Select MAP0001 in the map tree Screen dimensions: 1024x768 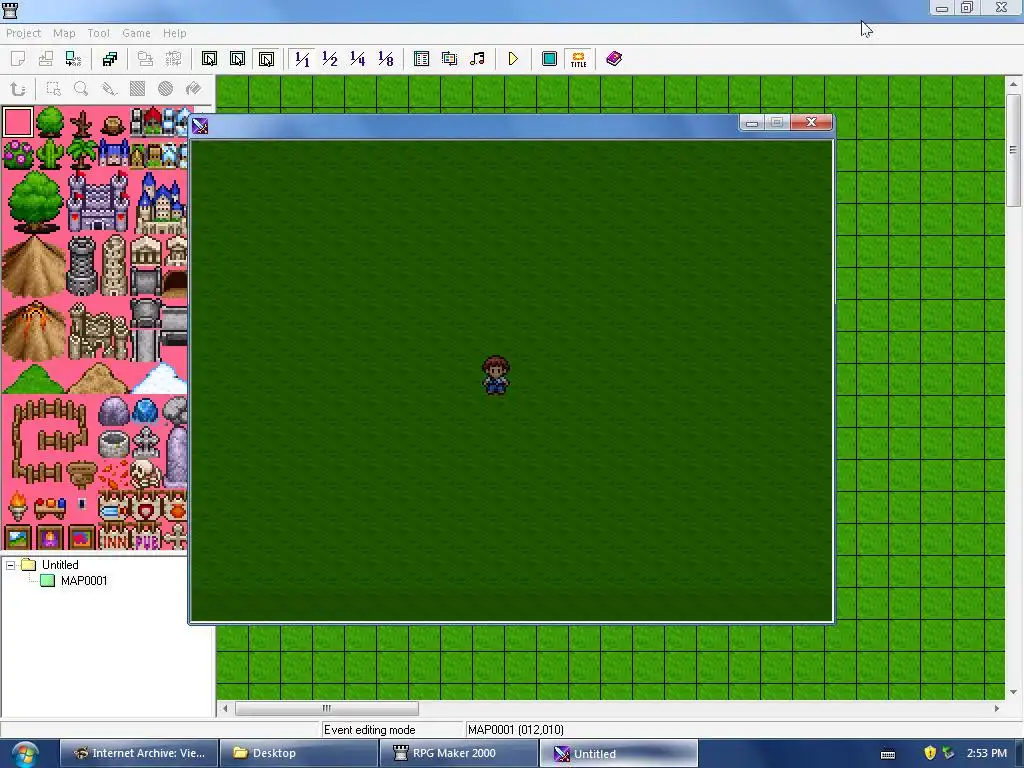(x=84, y=581)
